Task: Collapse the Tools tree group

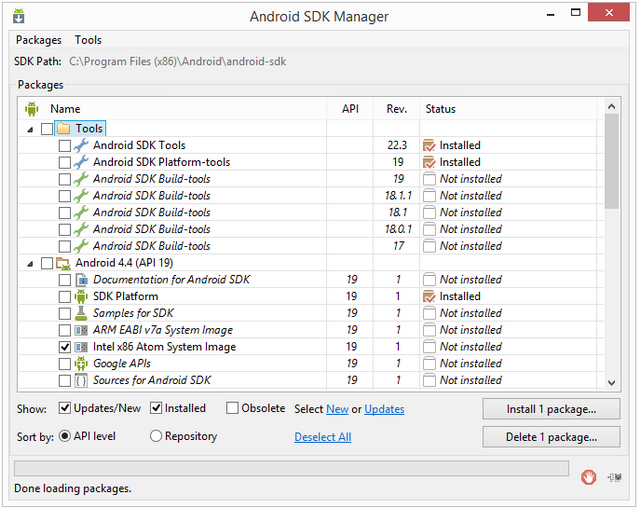Action: click(x=30, y=129)
